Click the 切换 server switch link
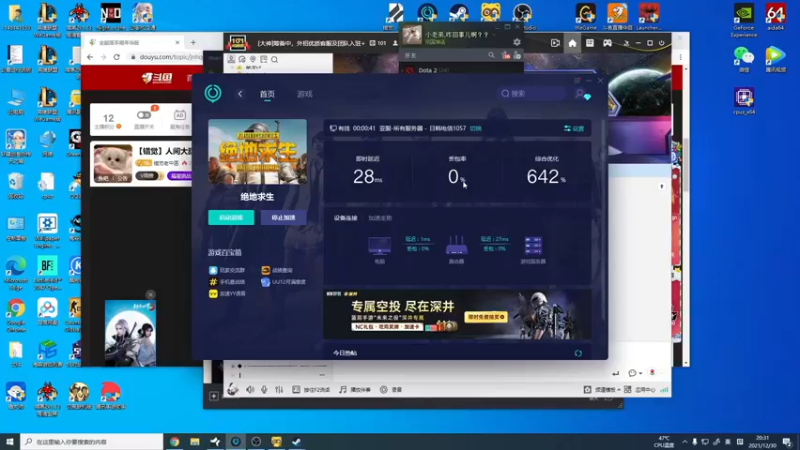Image resolution: width=800 pixels, height=450 pixels. click(x=476, y=128)
